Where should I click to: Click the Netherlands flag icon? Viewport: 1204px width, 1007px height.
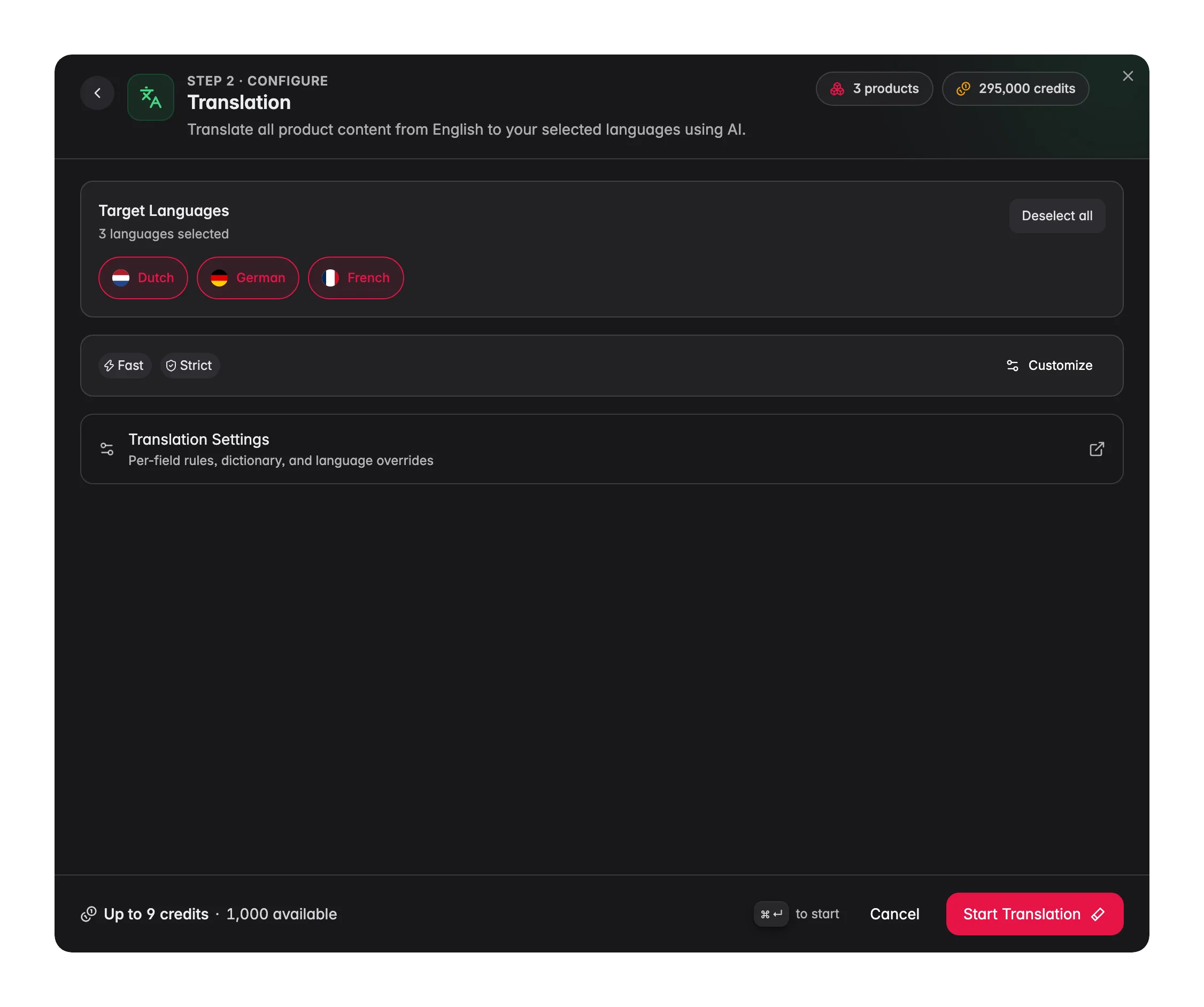coord(120,278)
